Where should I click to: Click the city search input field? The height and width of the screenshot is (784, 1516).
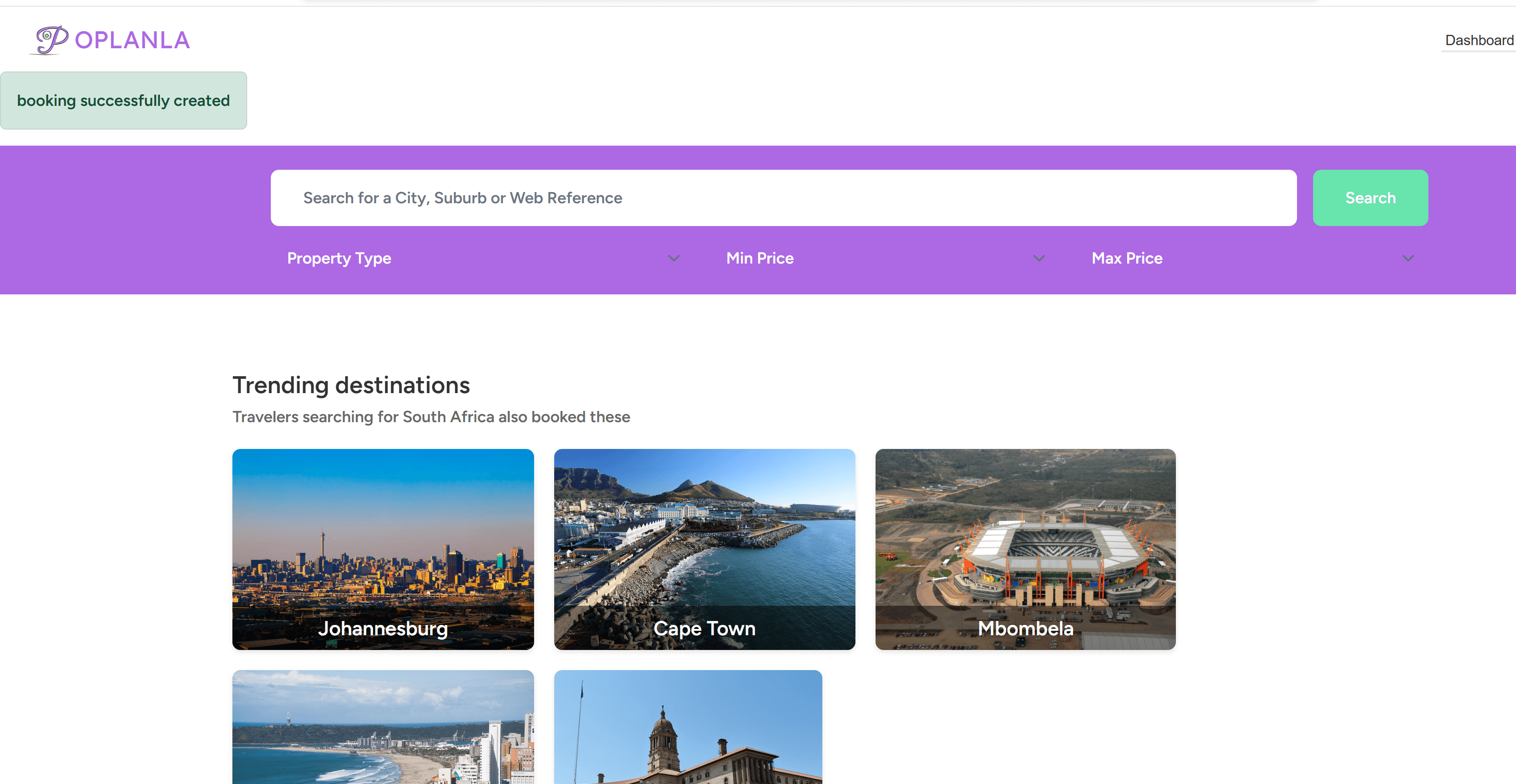[x=783, y=197]
